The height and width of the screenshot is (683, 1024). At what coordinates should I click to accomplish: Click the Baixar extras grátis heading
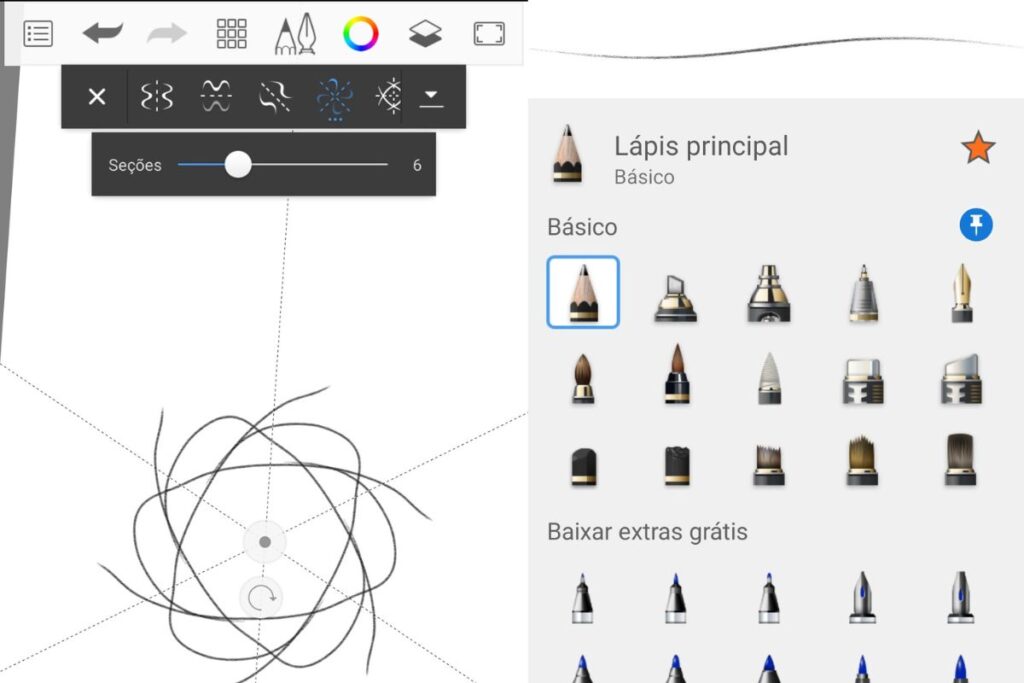click(x=647, y=532)
